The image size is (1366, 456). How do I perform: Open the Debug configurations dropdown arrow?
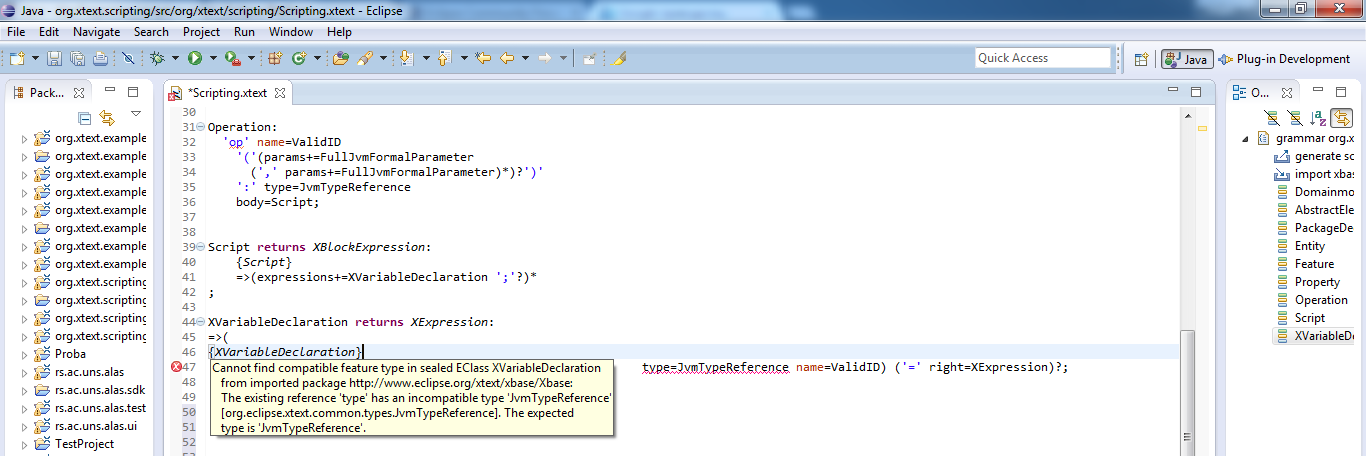coord(174,59)
